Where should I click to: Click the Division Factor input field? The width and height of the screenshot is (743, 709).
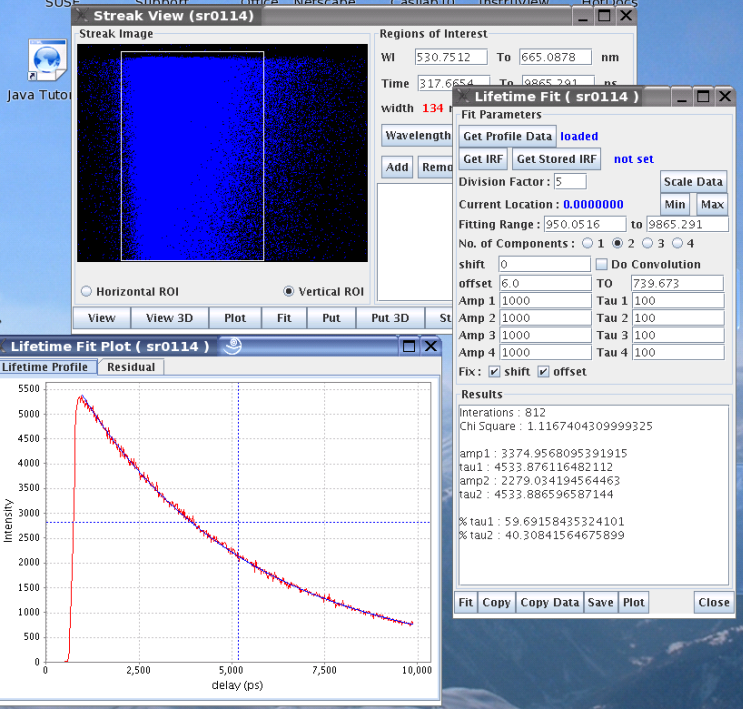click(570, 182)
